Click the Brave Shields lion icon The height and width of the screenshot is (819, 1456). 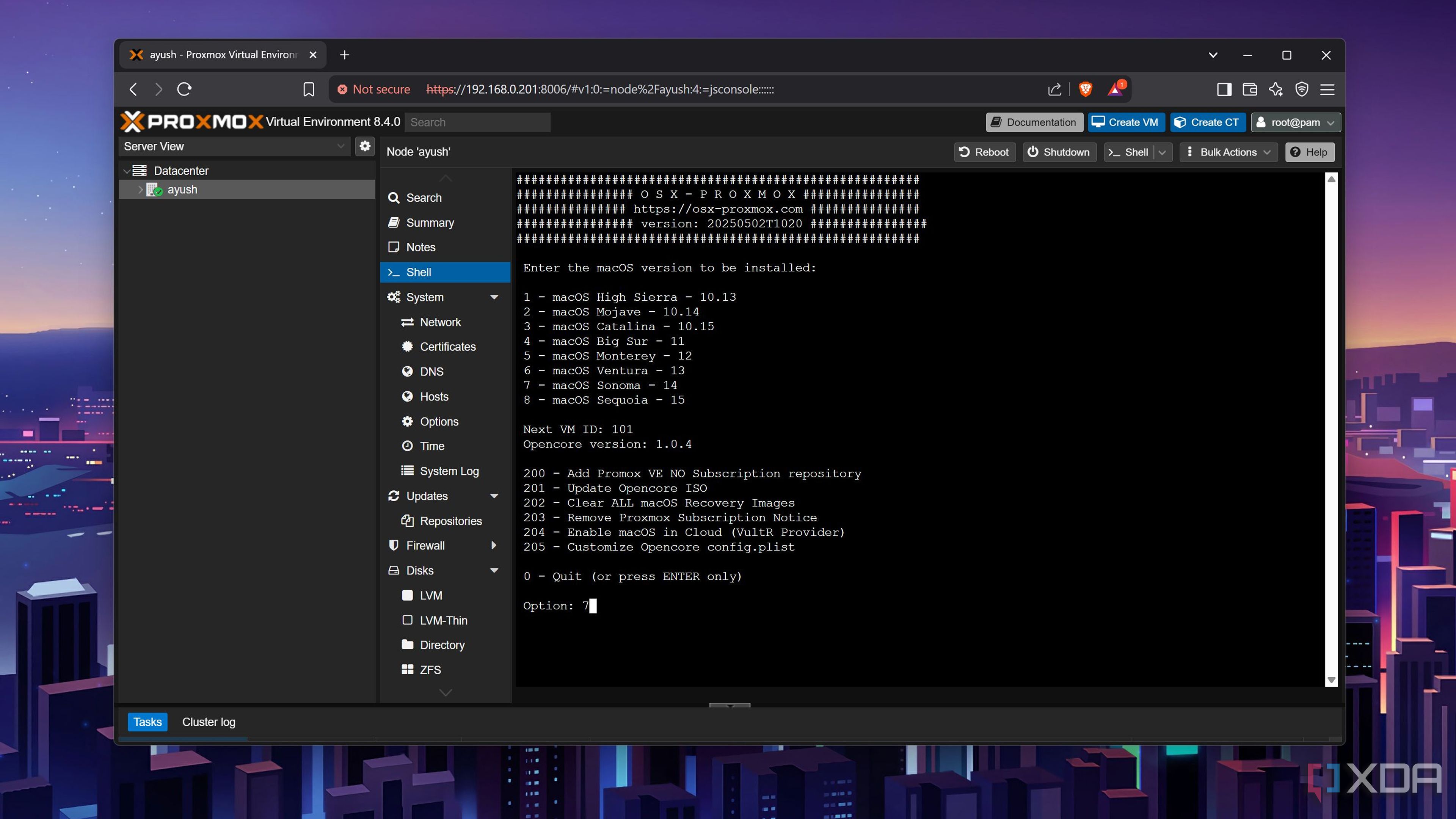click(x=1085, y=89)
